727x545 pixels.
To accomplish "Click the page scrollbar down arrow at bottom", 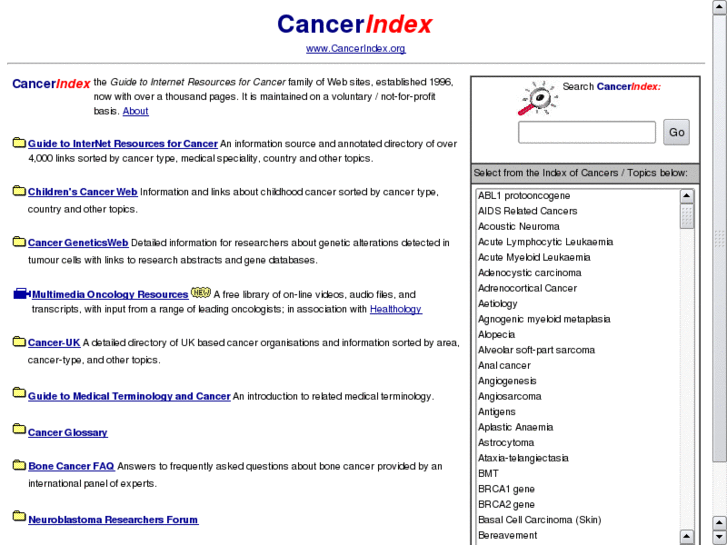I will click(x=720, y=537).
